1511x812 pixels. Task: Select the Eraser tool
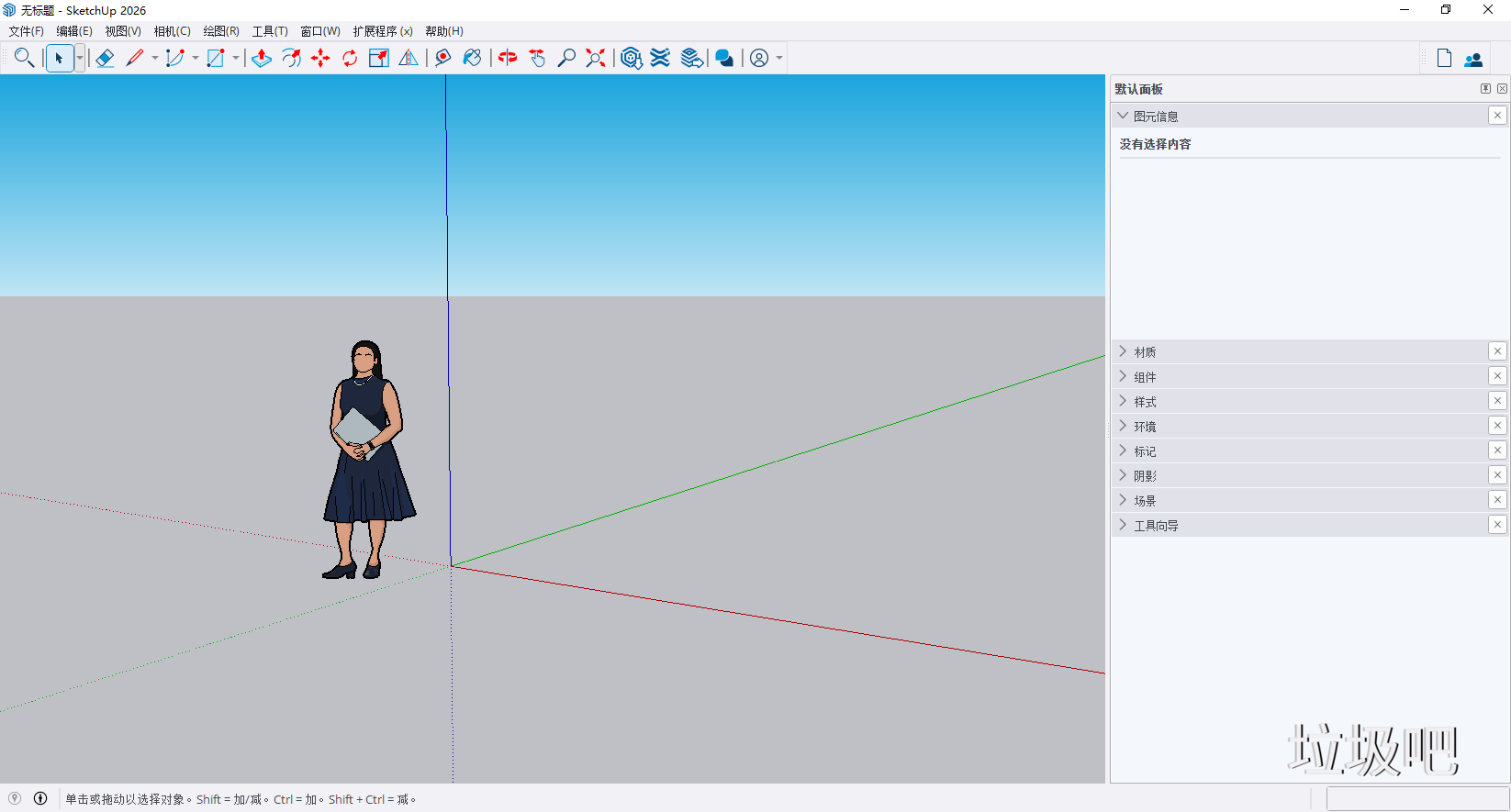pos(105,58)
